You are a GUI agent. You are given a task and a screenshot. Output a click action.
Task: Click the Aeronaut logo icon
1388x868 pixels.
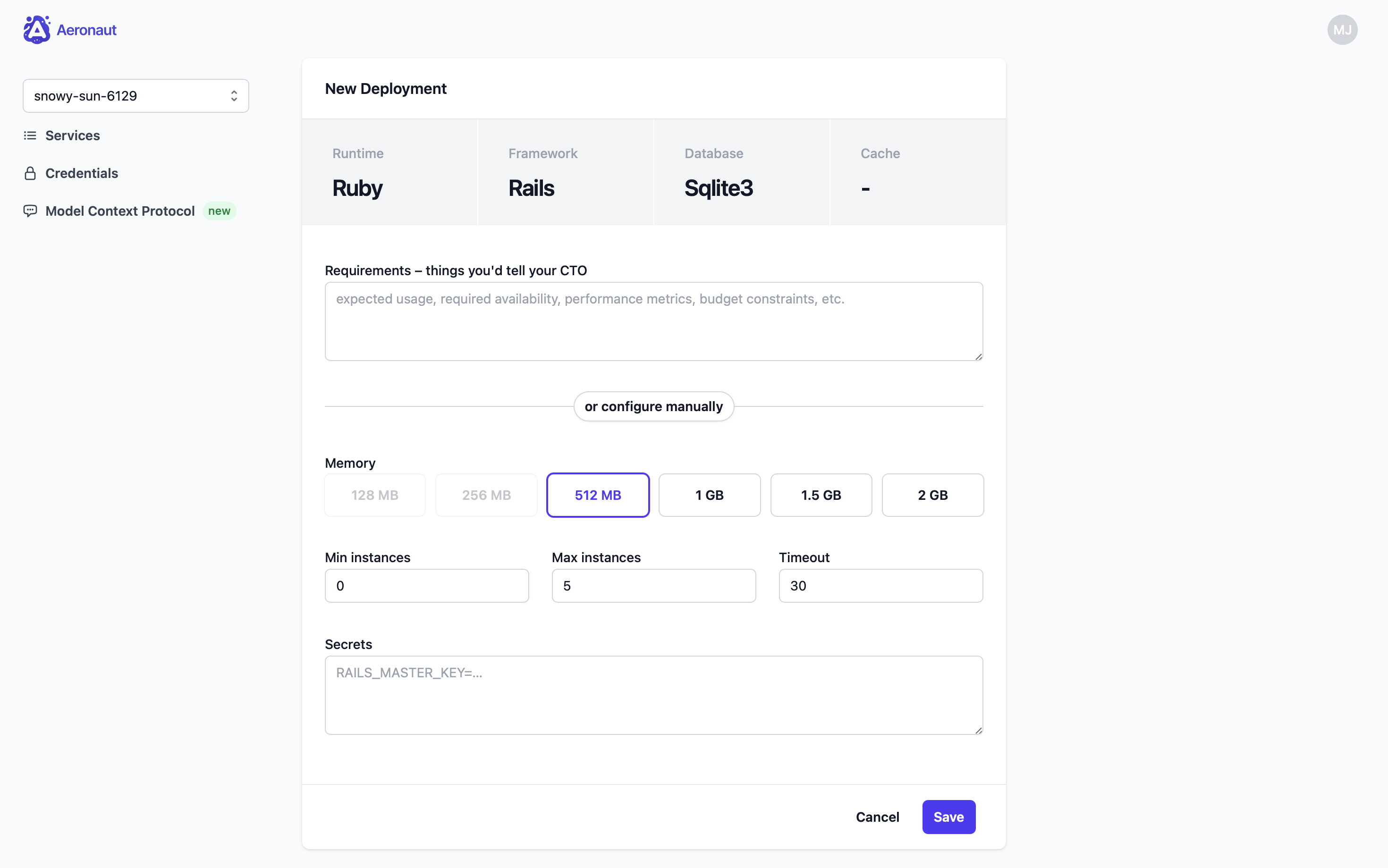click(36, 30)
